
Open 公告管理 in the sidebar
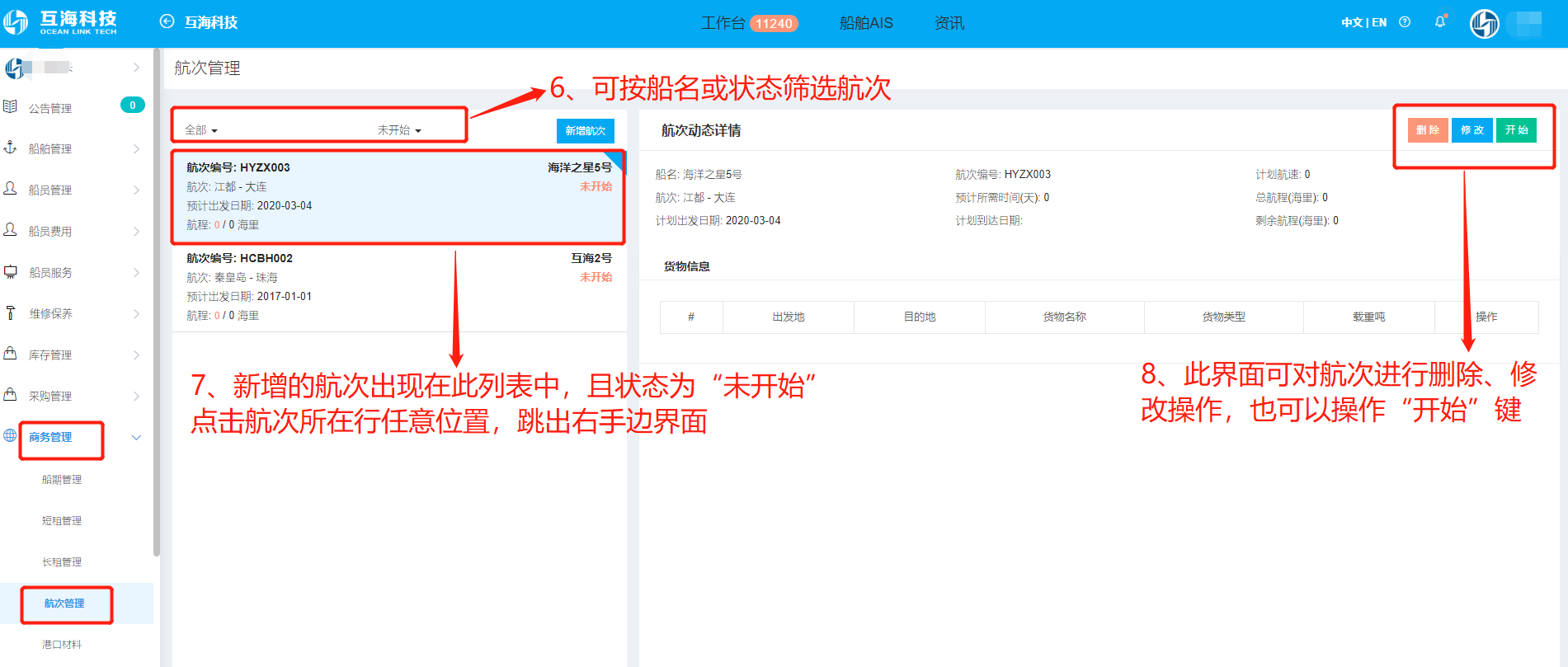click(x=50, y=108)
